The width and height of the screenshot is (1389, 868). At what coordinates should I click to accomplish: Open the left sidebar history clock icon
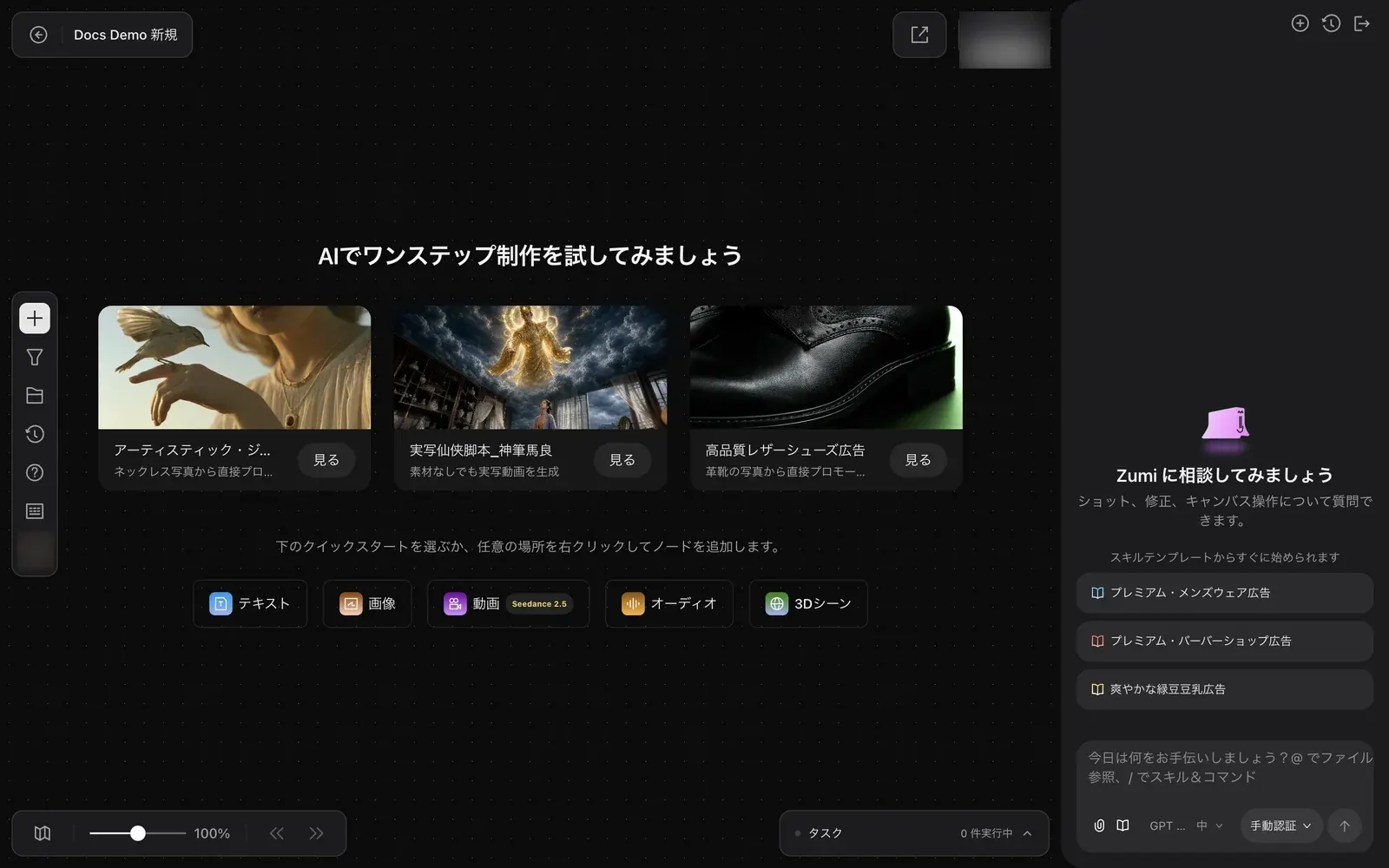[x=35, y=434]
